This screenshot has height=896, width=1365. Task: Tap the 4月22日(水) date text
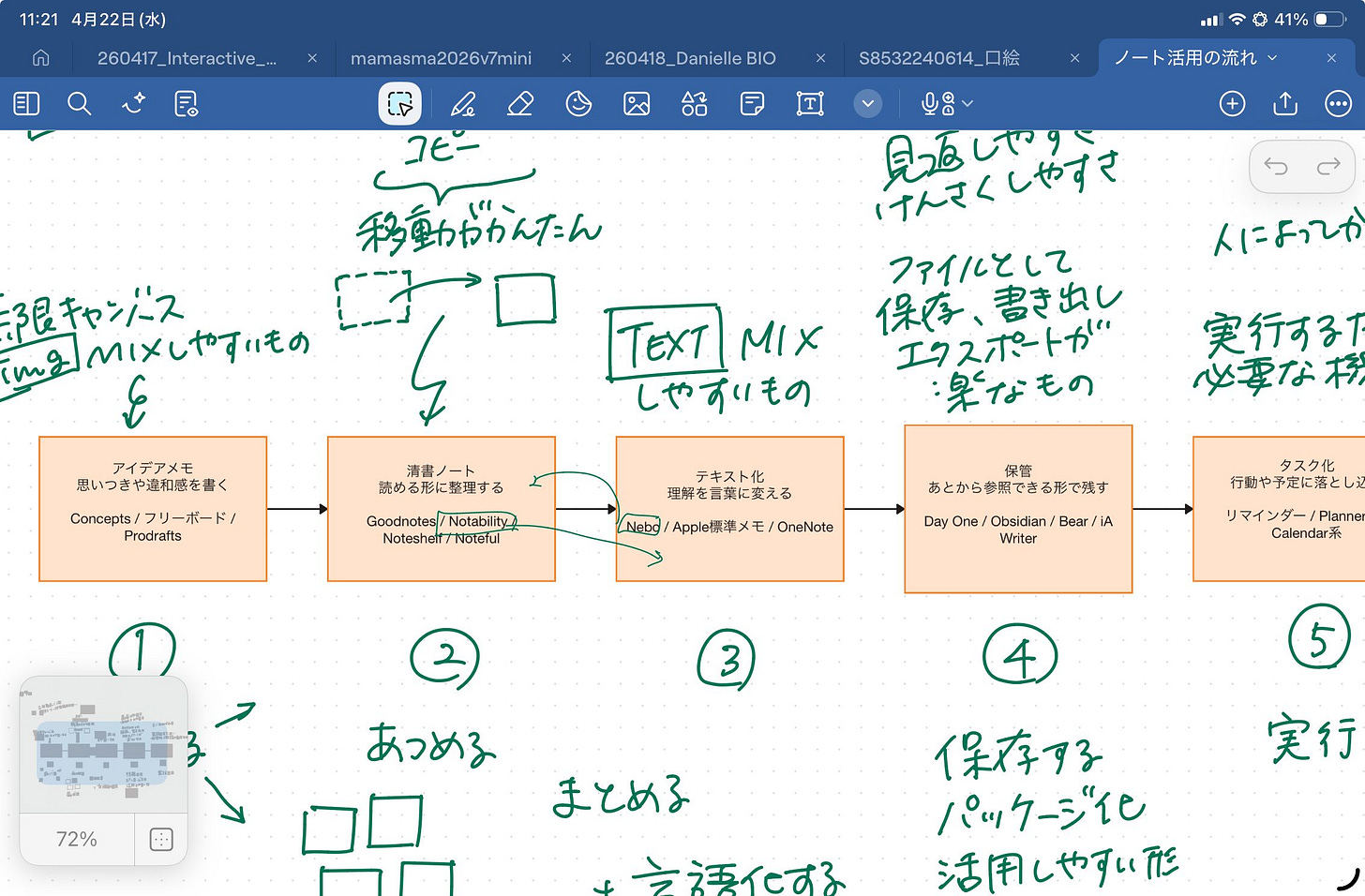tap(119, 20)
